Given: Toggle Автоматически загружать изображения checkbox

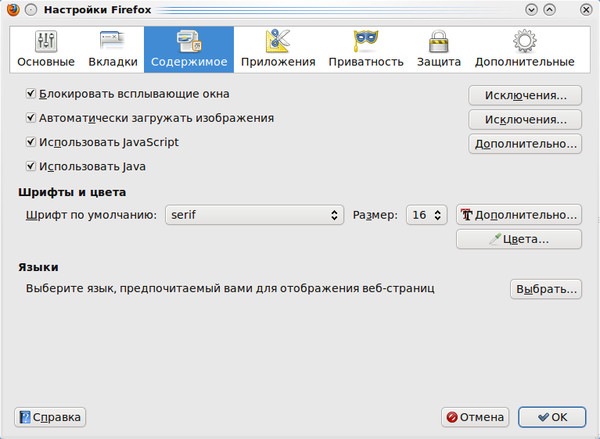Looking at the screenshot, I should coord(31,118).
